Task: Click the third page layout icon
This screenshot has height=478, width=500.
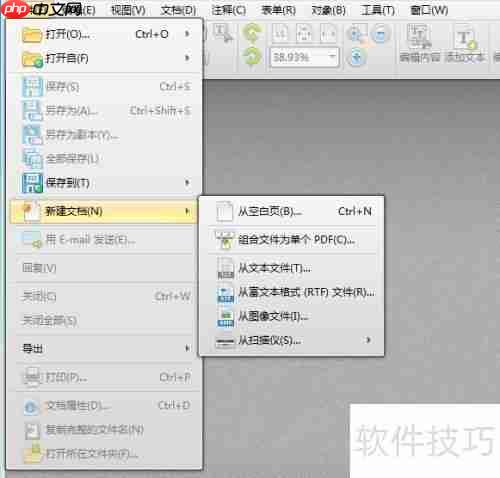Action: [x=328, y=33]
